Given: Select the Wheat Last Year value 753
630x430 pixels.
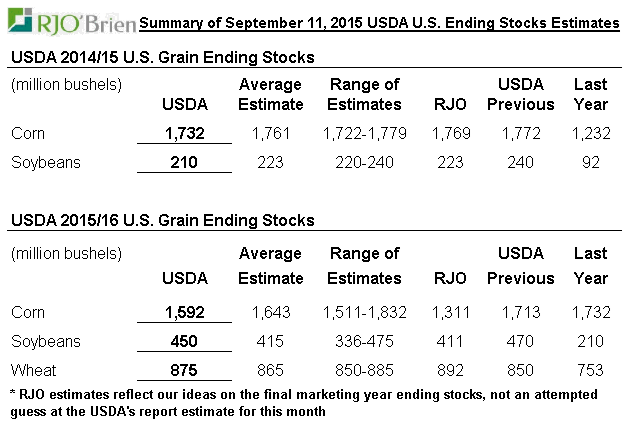Looking at the screenshot, I should click(590, 370).
